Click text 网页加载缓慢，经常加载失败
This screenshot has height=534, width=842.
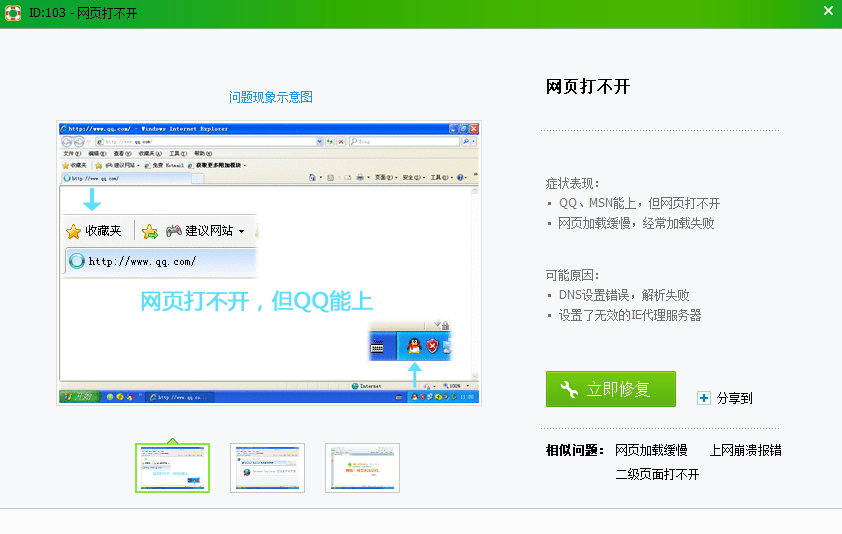coord(636,223)
